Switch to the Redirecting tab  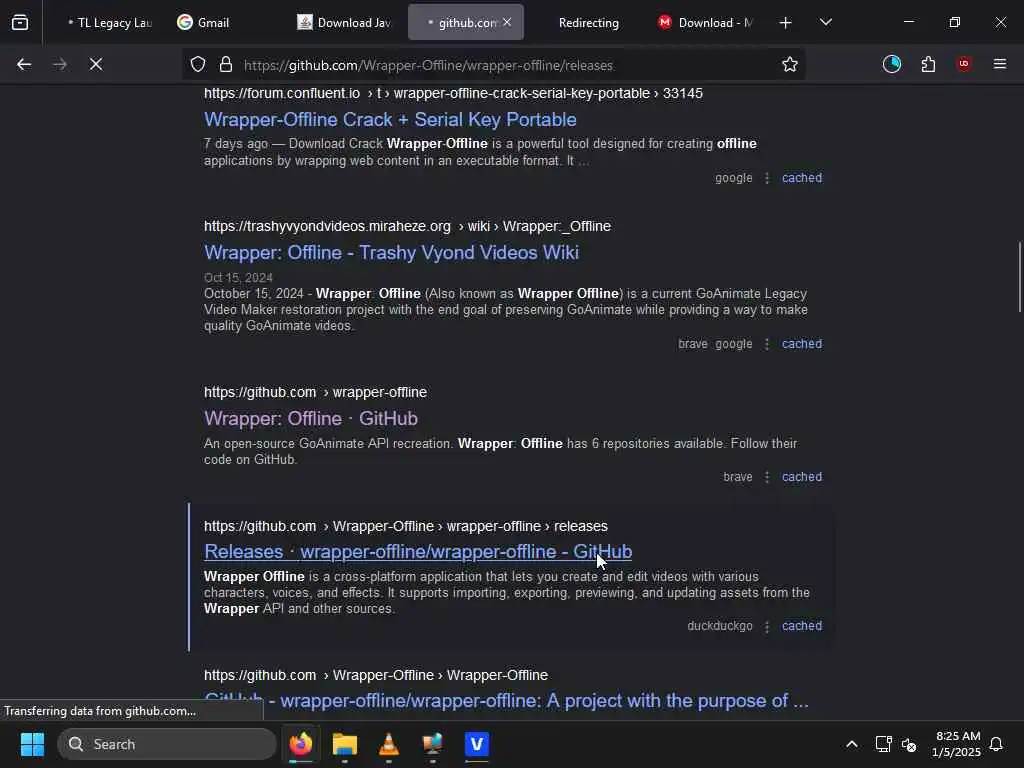pyautogui.click(x=588, y=23)
